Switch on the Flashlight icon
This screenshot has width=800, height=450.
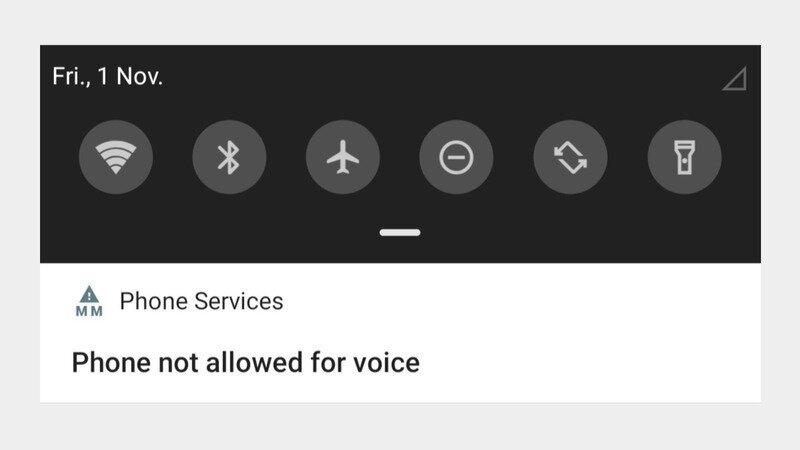[x=684, y=157]
